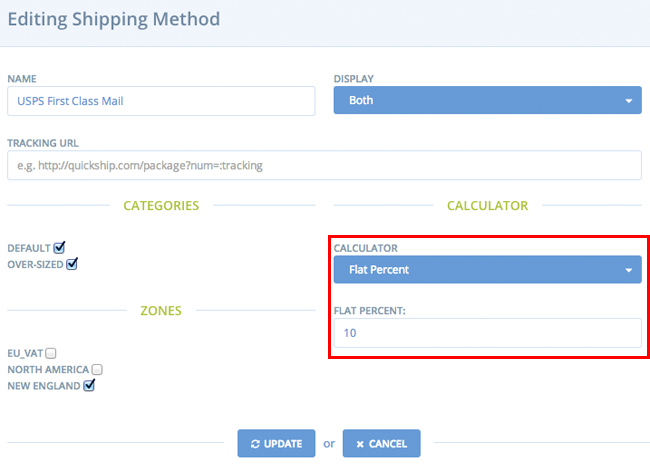Click the Categories section heading
The image size is (650, 471).
tap(161, 206)
